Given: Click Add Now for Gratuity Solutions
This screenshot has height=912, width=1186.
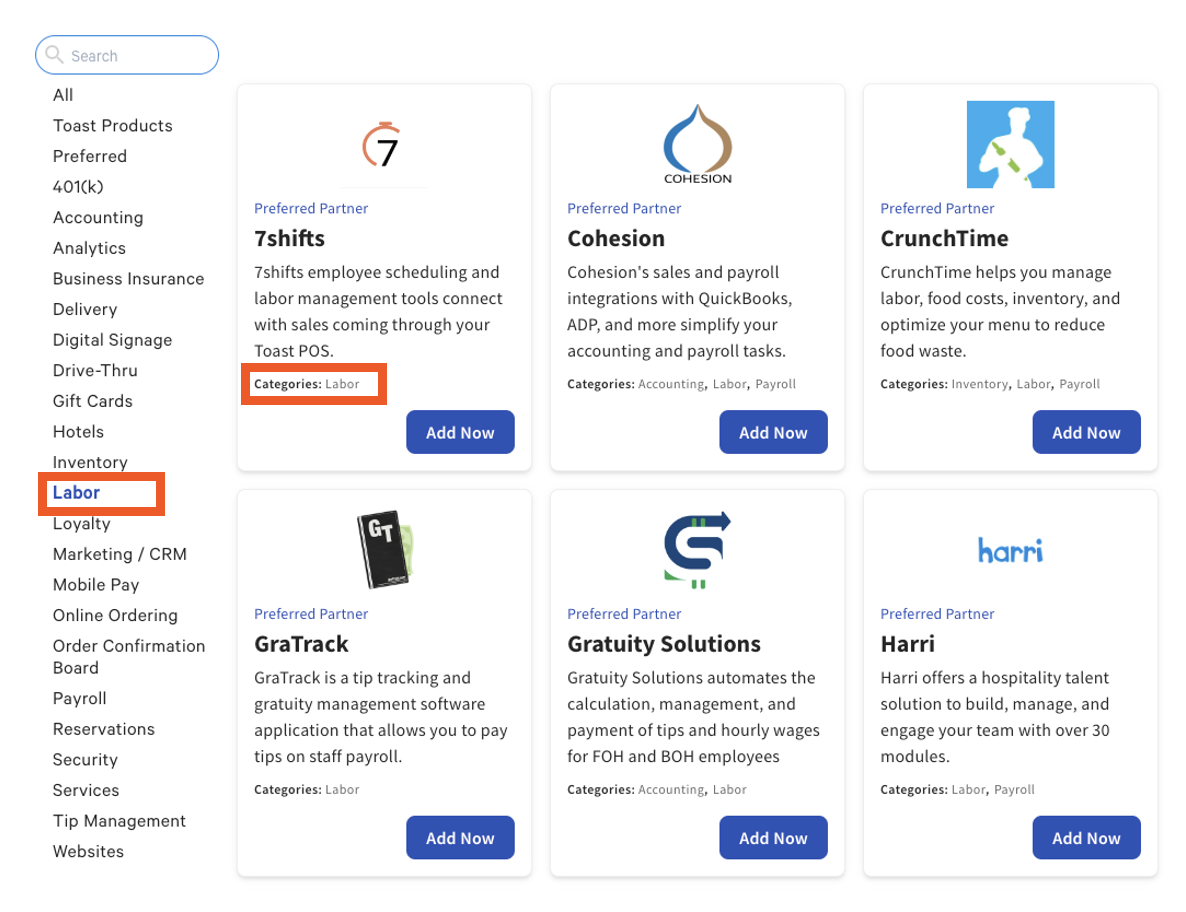Looking at the screenshot, I should click(773, 837).
